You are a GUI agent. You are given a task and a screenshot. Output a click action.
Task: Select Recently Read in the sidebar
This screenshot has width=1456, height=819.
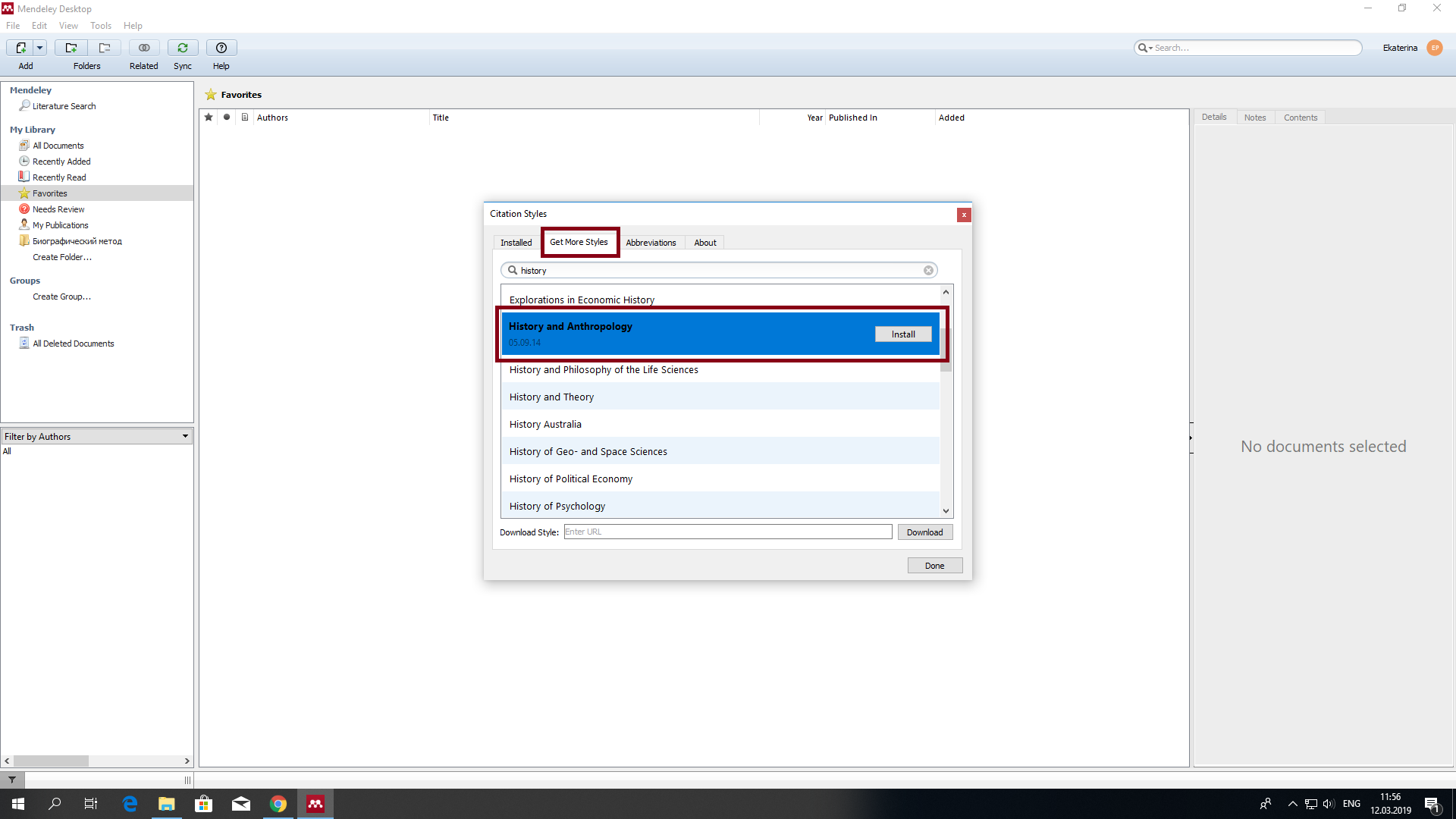coord(59,177)
